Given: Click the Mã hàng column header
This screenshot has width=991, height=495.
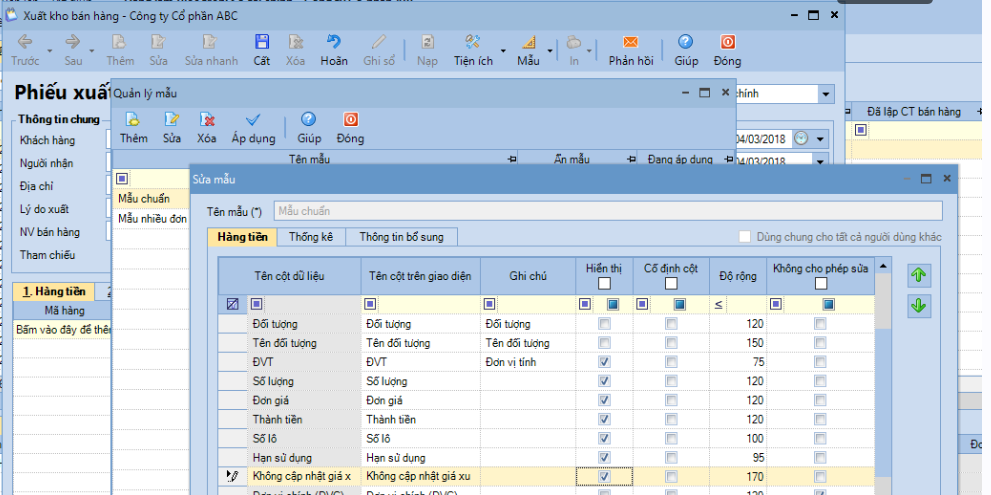Looking at the screenshot, I should click(x=64, y=310).
